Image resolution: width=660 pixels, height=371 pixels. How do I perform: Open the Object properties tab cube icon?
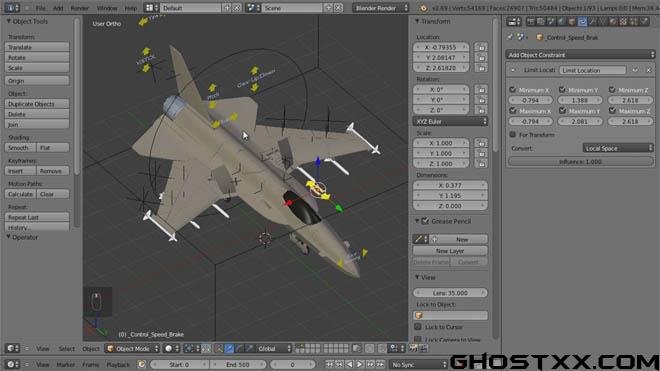click(572, 21)
